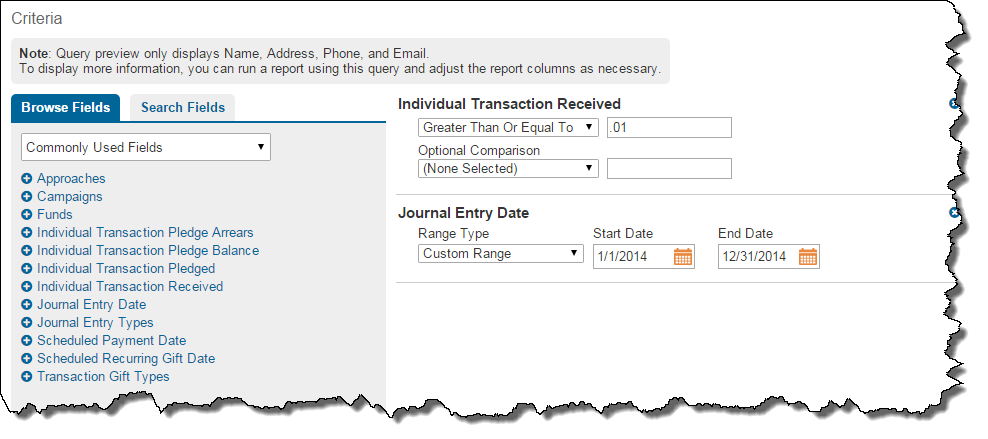Viewport: 988px width, 439px height.
Task: Open the Greater Than Or Equal To dropdown
Action: coord(508,128)
